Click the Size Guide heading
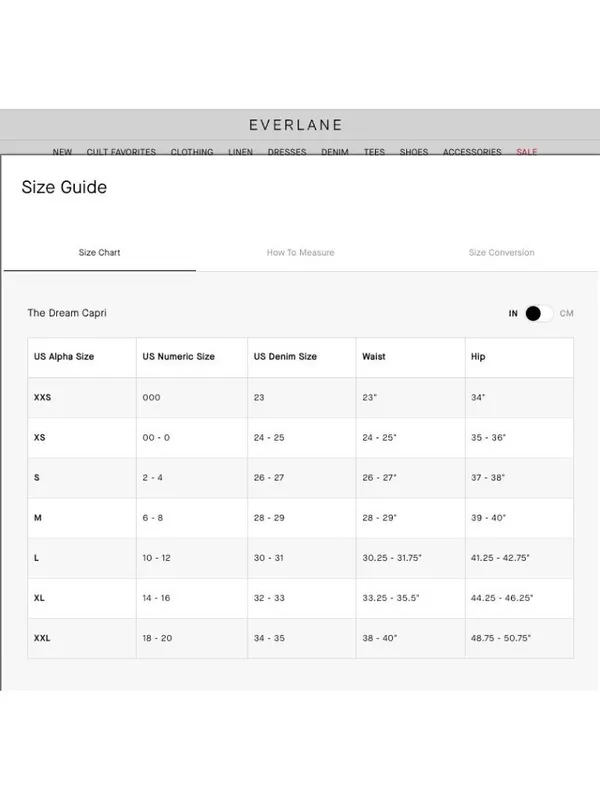The height and width of the screenshot is (800, 600). click(x=64, y=187)
